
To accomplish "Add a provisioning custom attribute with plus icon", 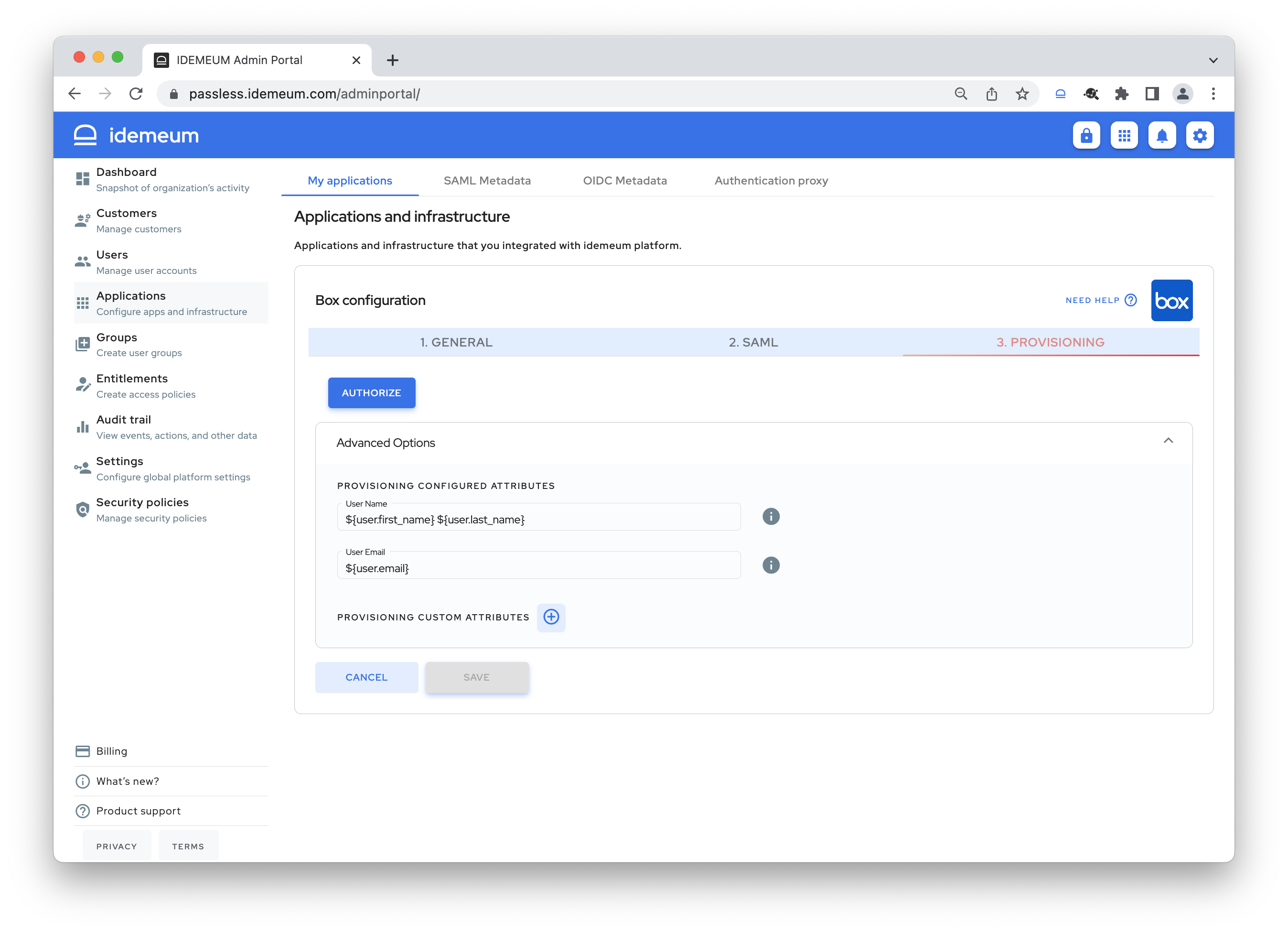I will pos(551,617).
